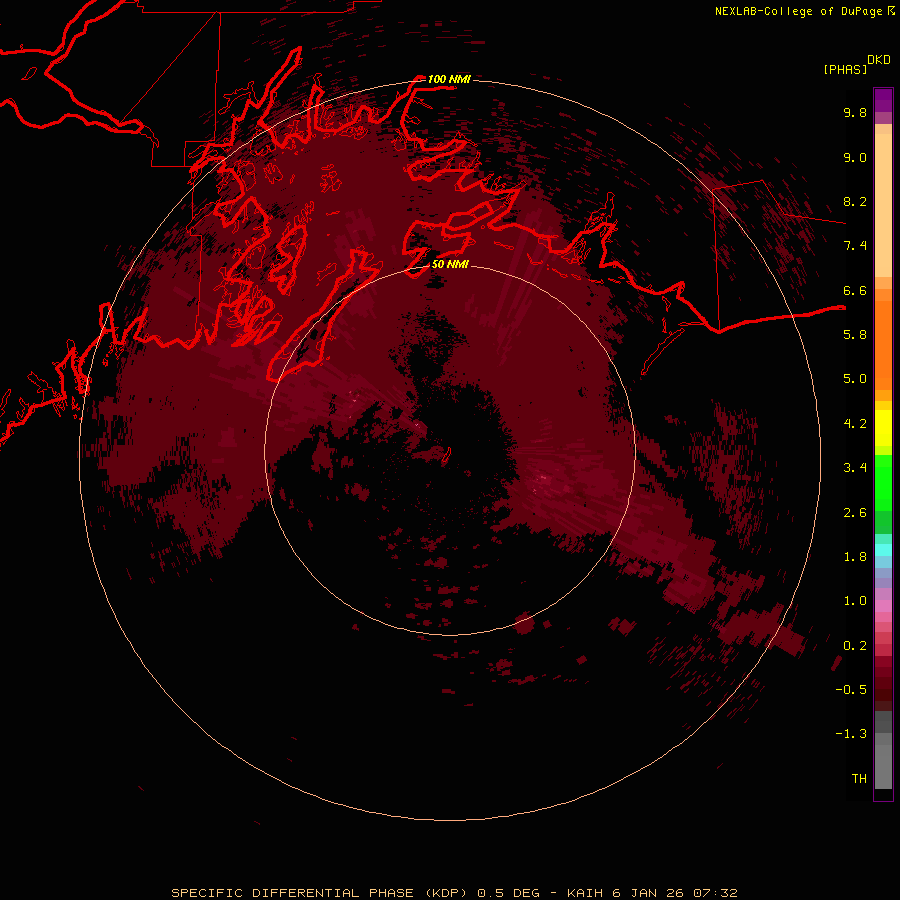Click the 3.4 value on color scale
Screen dimensions: 900x900
click(855, 468)
